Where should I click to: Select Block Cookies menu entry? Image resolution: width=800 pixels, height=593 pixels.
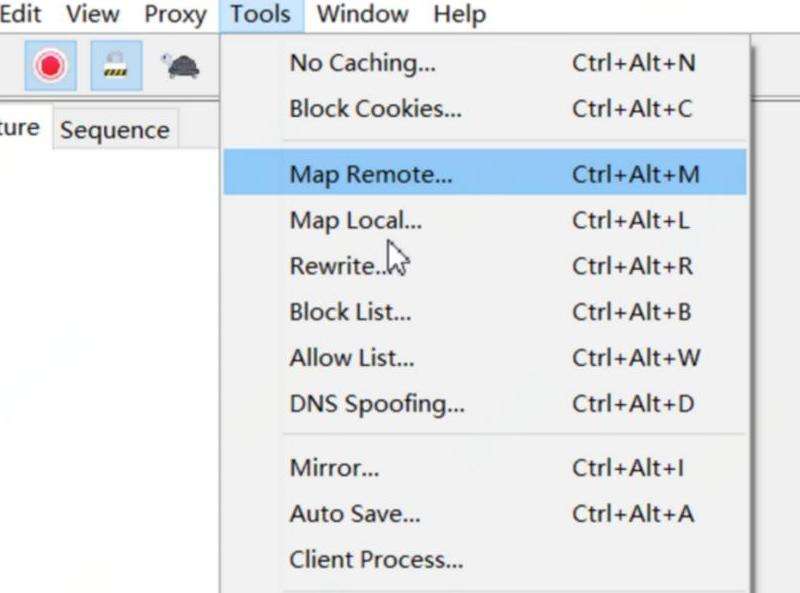[485, 109]
